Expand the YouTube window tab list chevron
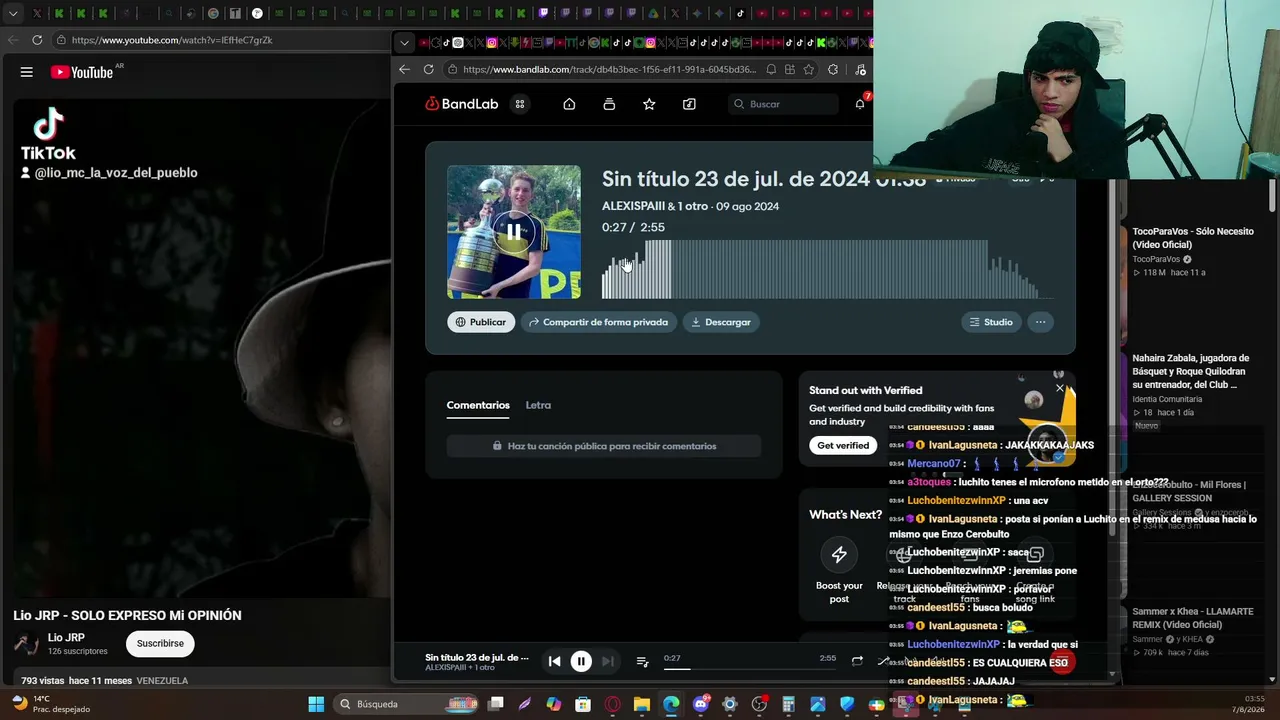Screen dimensions: 1280x720 point(13,13)
